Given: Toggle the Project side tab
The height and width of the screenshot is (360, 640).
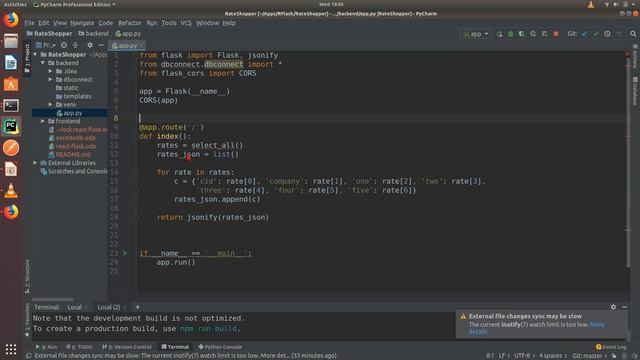Looking at the screenshot, I should click(27, 58).
